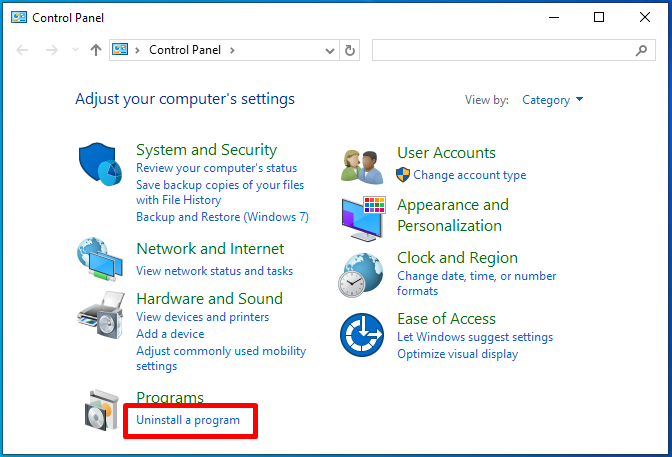Open Network and Internet category
672x457 pixels.
click(210, 249)
